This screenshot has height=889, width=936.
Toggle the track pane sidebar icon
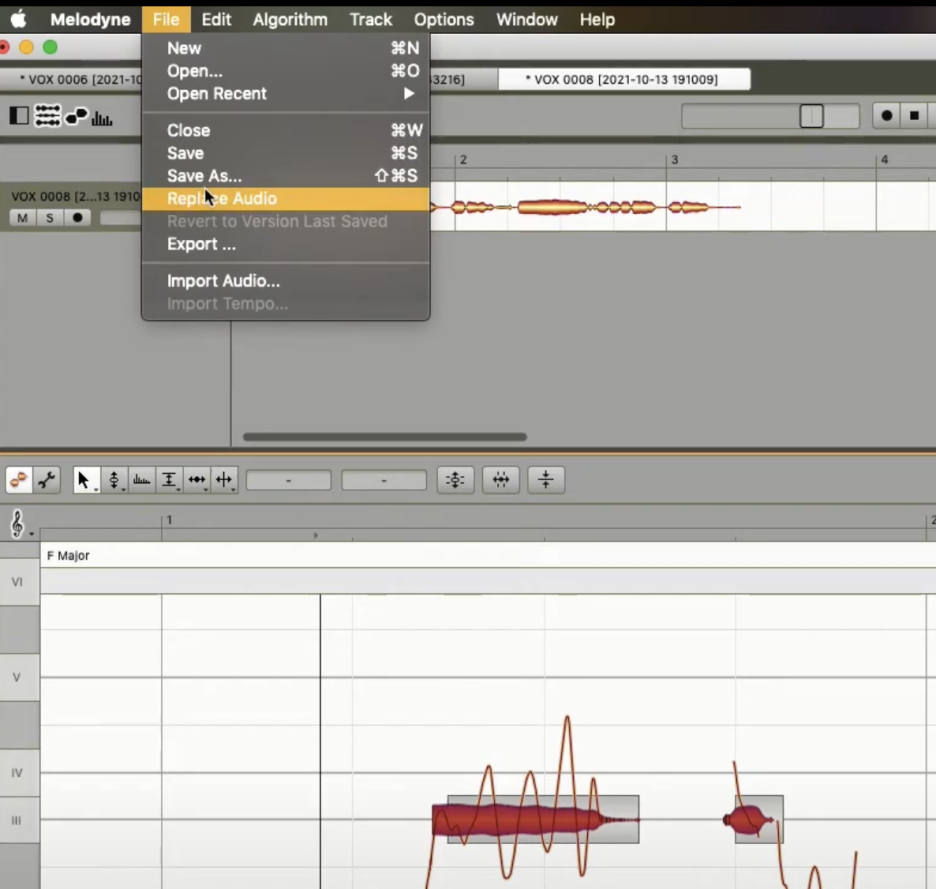pyautogui.click(x=19, y=116)
